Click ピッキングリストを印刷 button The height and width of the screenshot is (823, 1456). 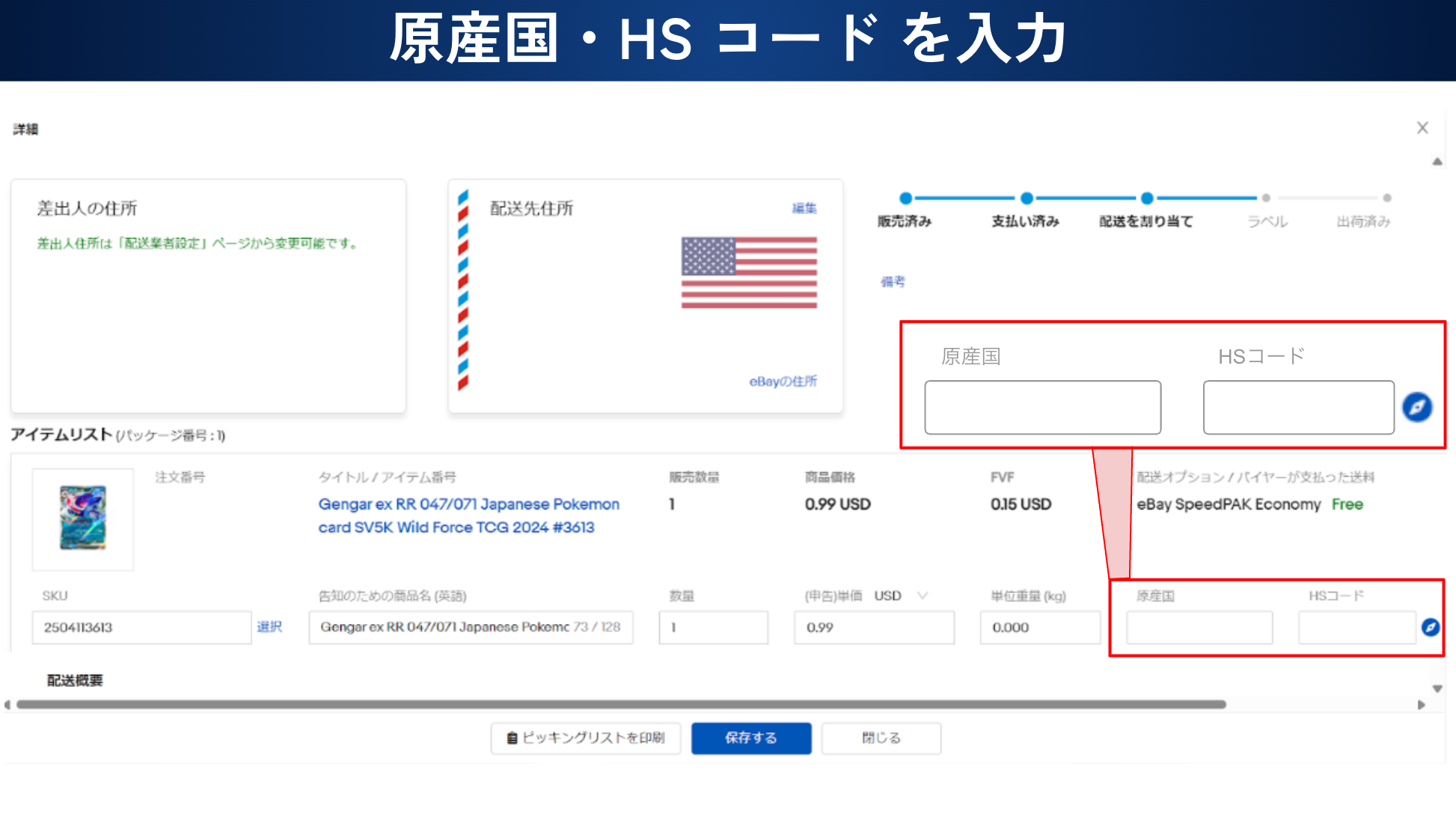tap(585, 738)
